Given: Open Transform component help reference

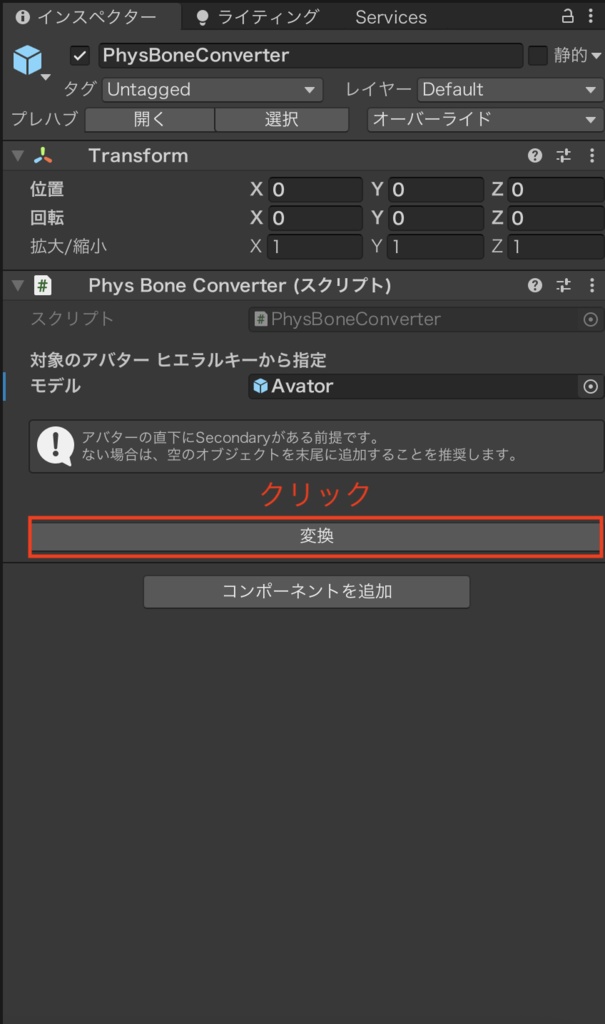Looking at the screenshot, I should (535, 155).
